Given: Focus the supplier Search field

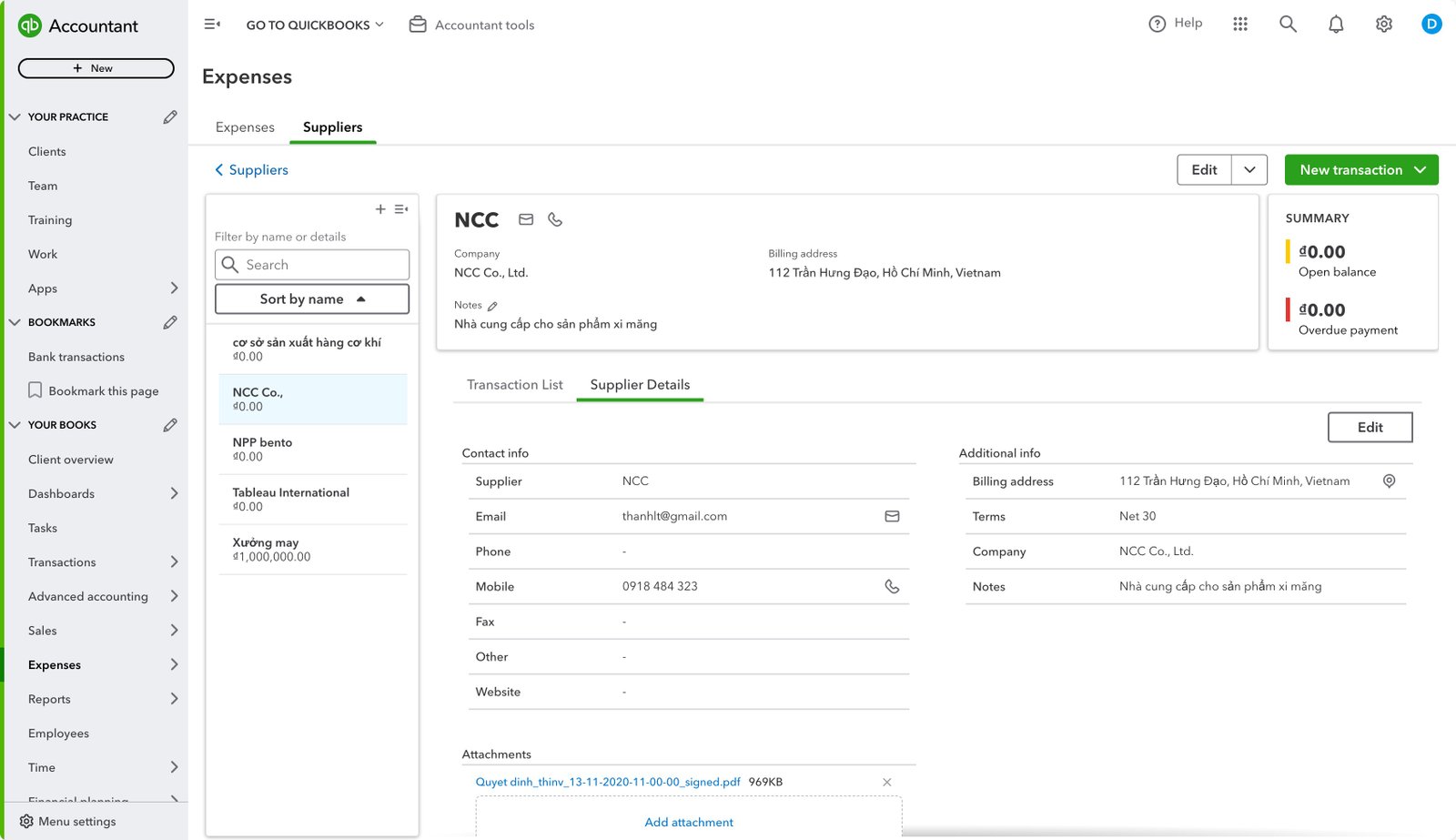Looking at the screenshot, I should click(x=312, y=265).
